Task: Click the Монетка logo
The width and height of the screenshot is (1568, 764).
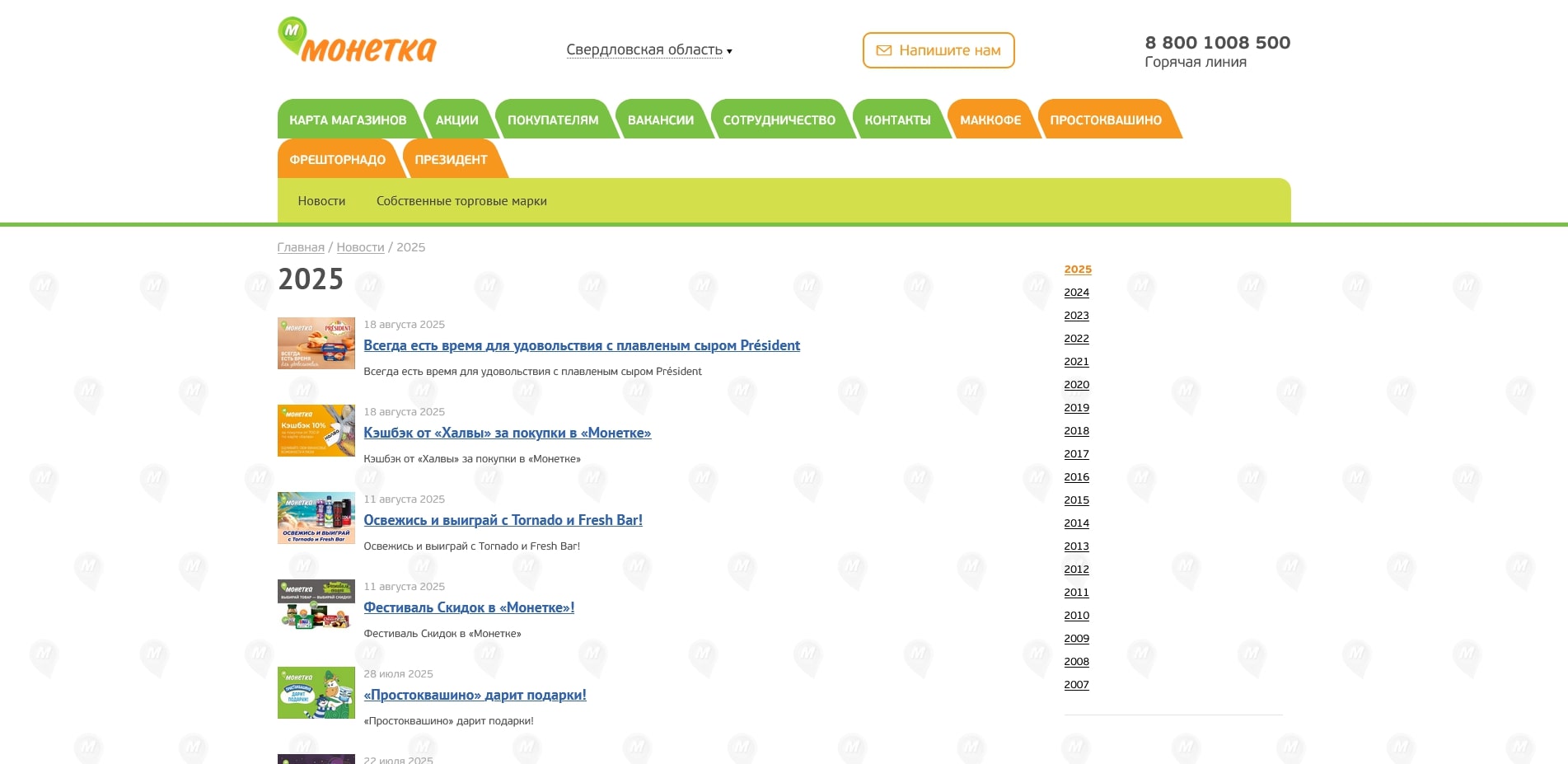Action: 357,41
